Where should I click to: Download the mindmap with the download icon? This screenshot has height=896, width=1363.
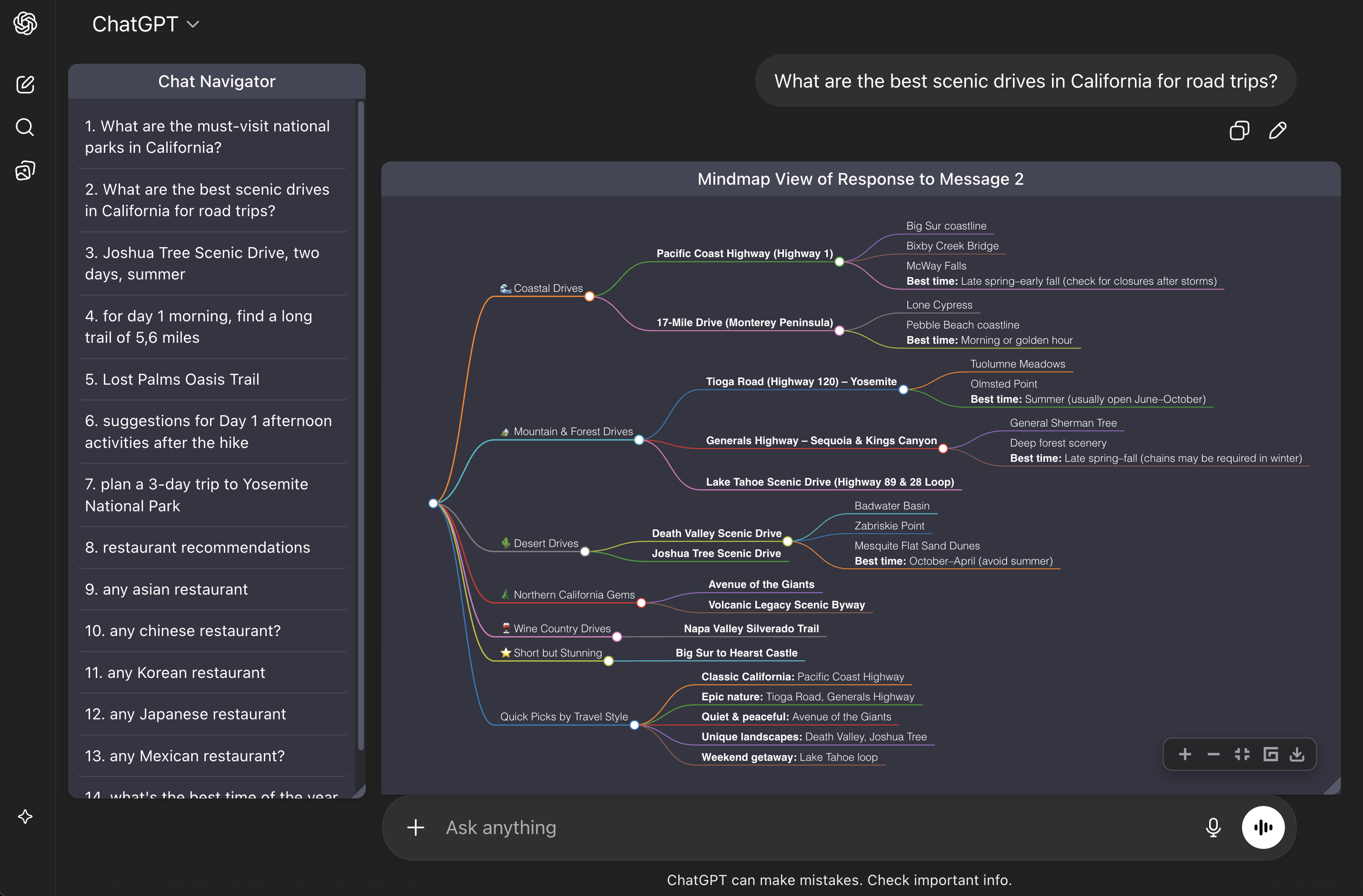pyautogui.click(x=1297, y=755)
